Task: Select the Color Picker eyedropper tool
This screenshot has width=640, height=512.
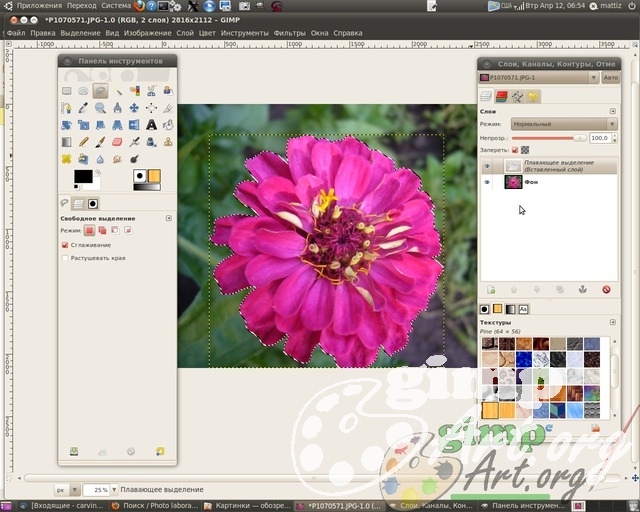Action: (x=83, y=108)
